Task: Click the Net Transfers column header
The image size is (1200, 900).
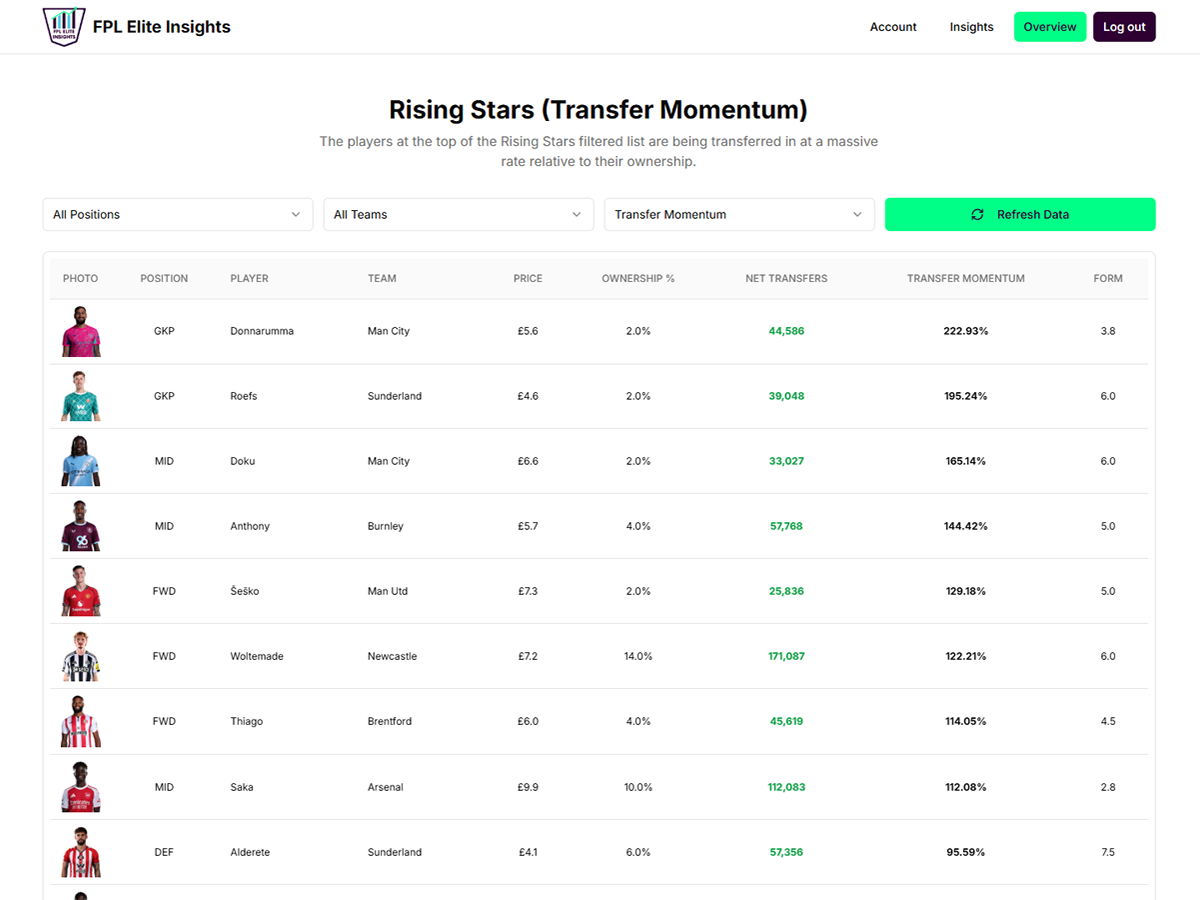Action: point(786,278)
